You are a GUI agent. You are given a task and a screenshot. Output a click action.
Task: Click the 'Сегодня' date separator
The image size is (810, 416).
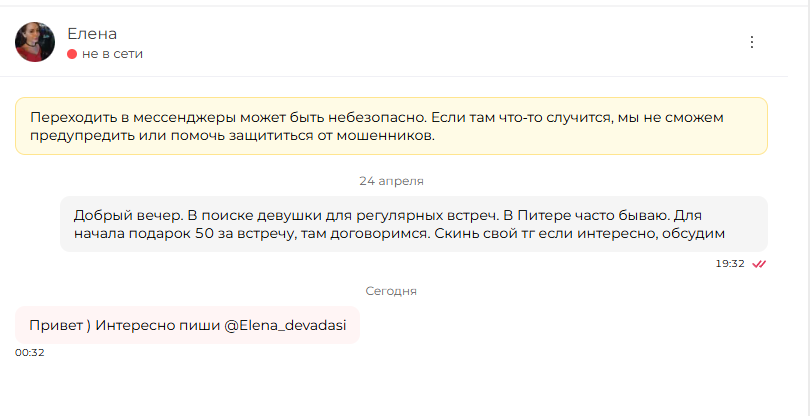click(x=391, y=291)
